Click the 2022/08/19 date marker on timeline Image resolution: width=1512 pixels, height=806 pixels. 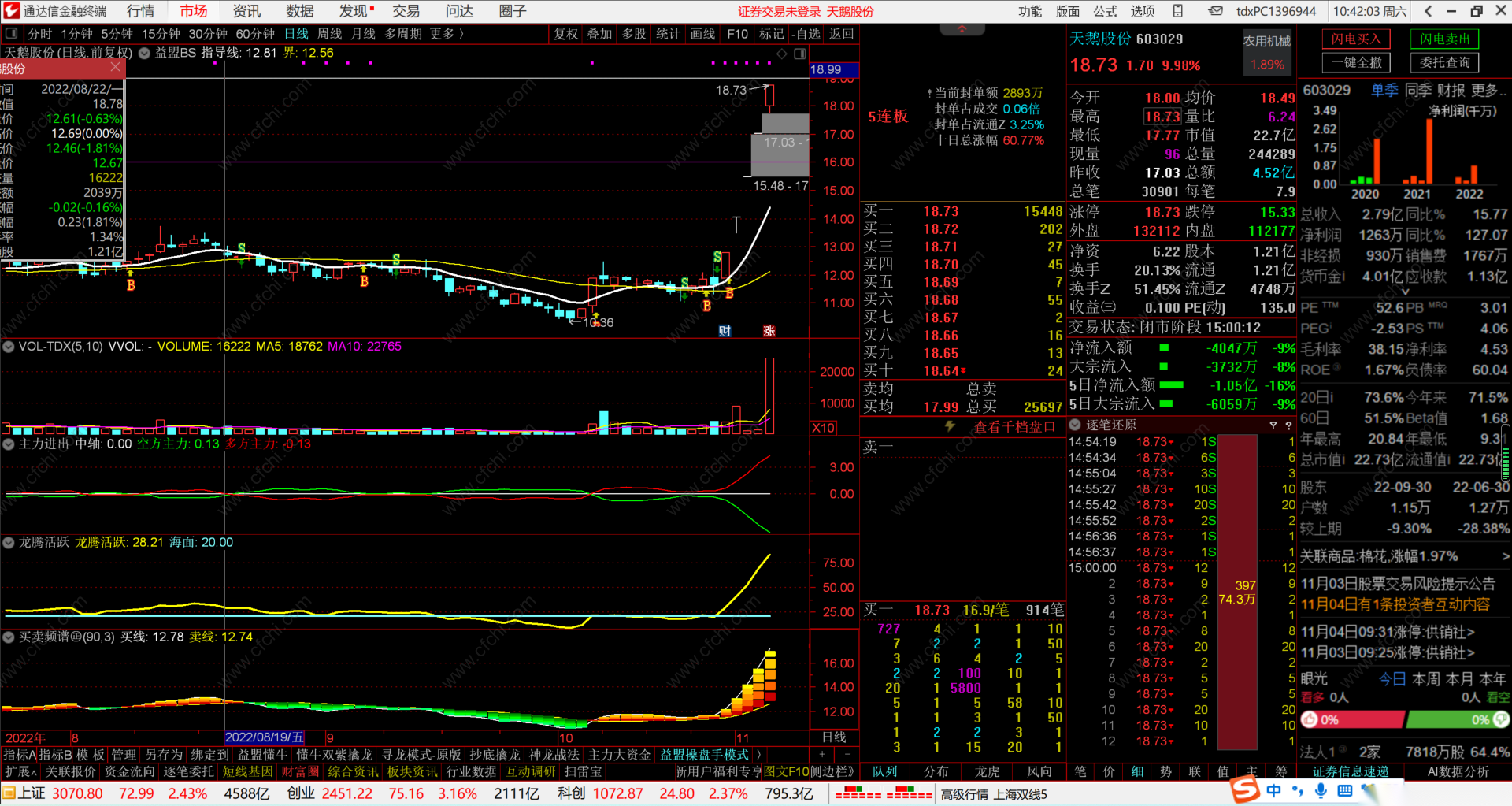[265, 737]
